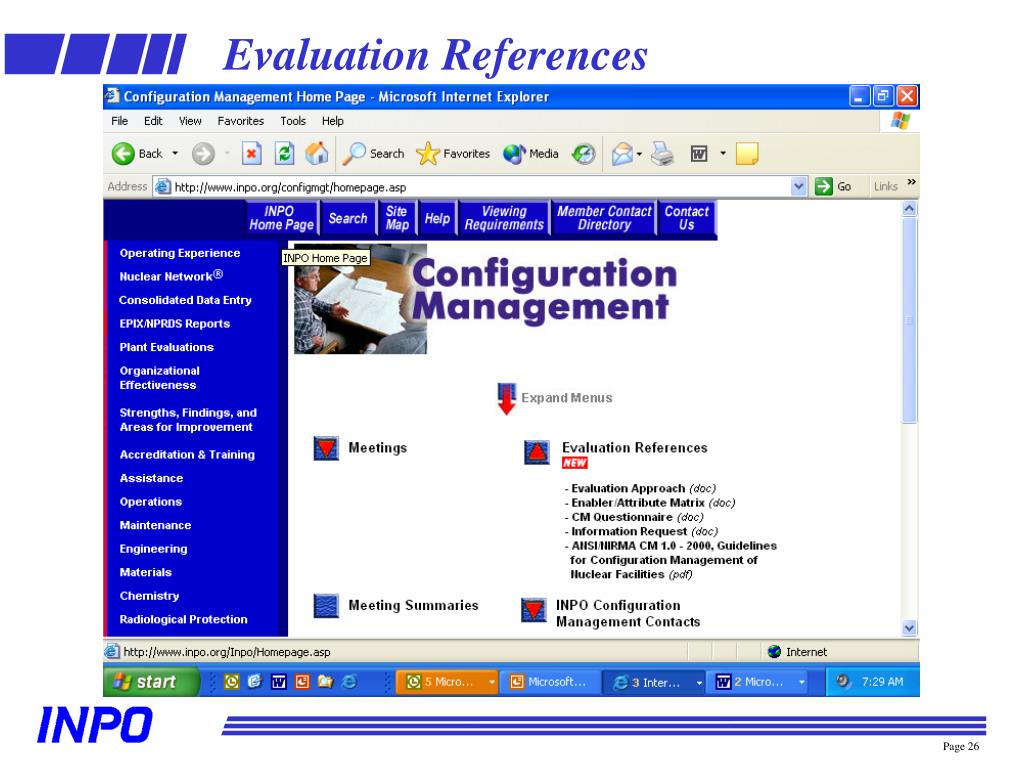Click the Back arrow button in the toolbar

click(x=123, y=154)
